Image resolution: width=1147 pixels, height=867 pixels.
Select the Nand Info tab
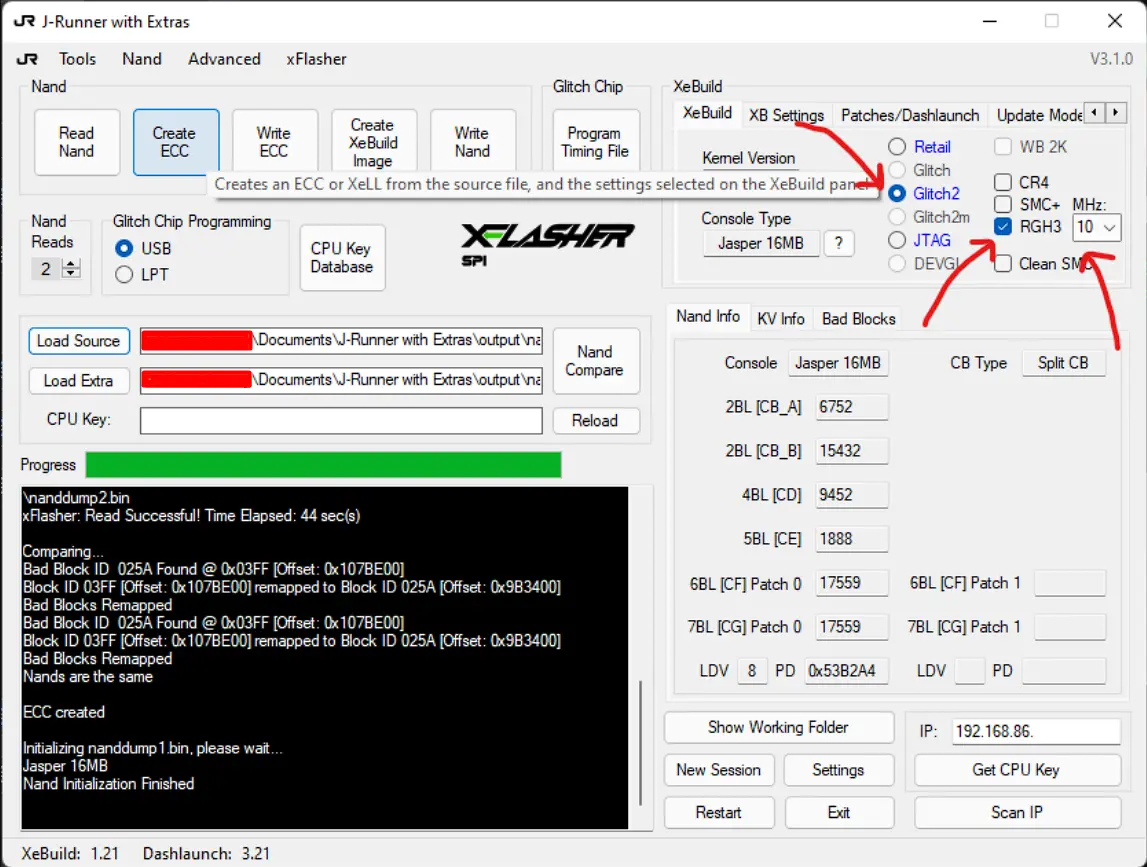[x=707, y=316]
